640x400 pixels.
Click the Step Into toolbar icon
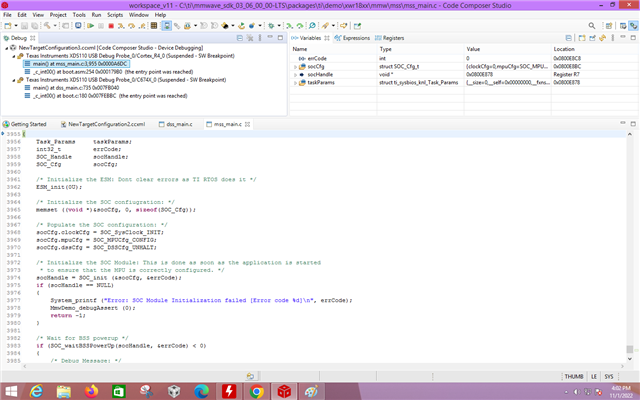click(x=121, y=26)
